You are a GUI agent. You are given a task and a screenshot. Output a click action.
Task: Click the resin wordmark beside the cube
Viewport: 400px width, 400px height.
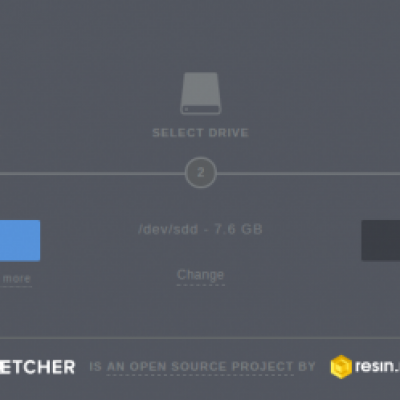[x=377, y=367]
